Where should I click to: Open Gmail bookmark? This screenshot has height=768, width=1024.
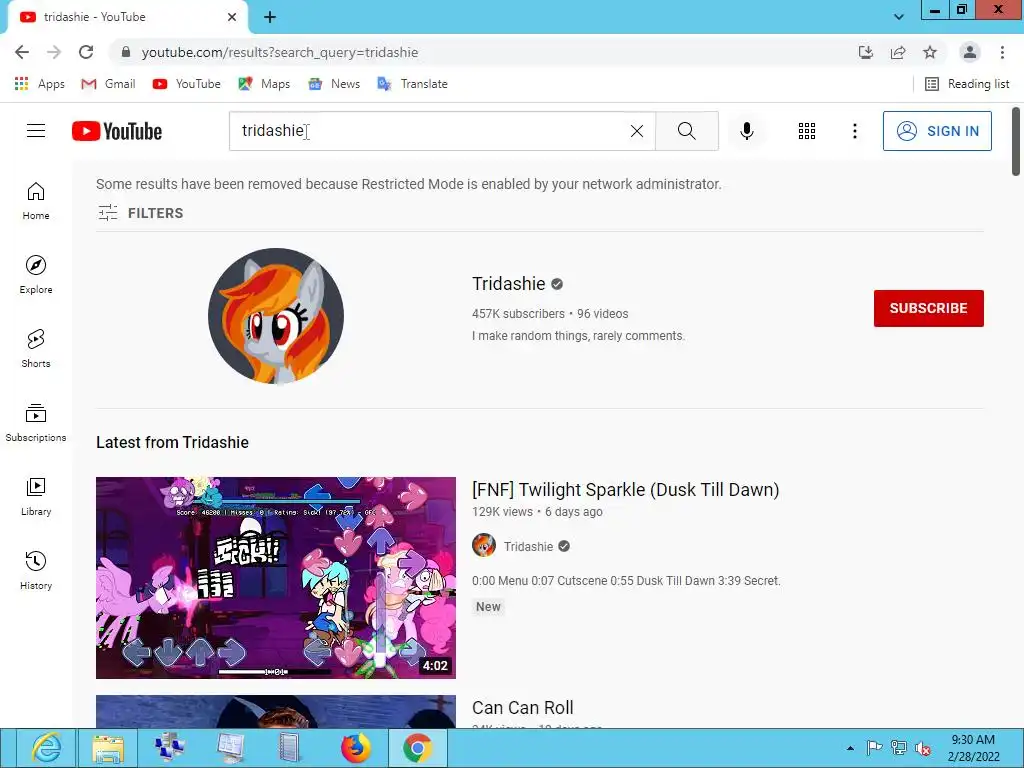coord(108,84)
